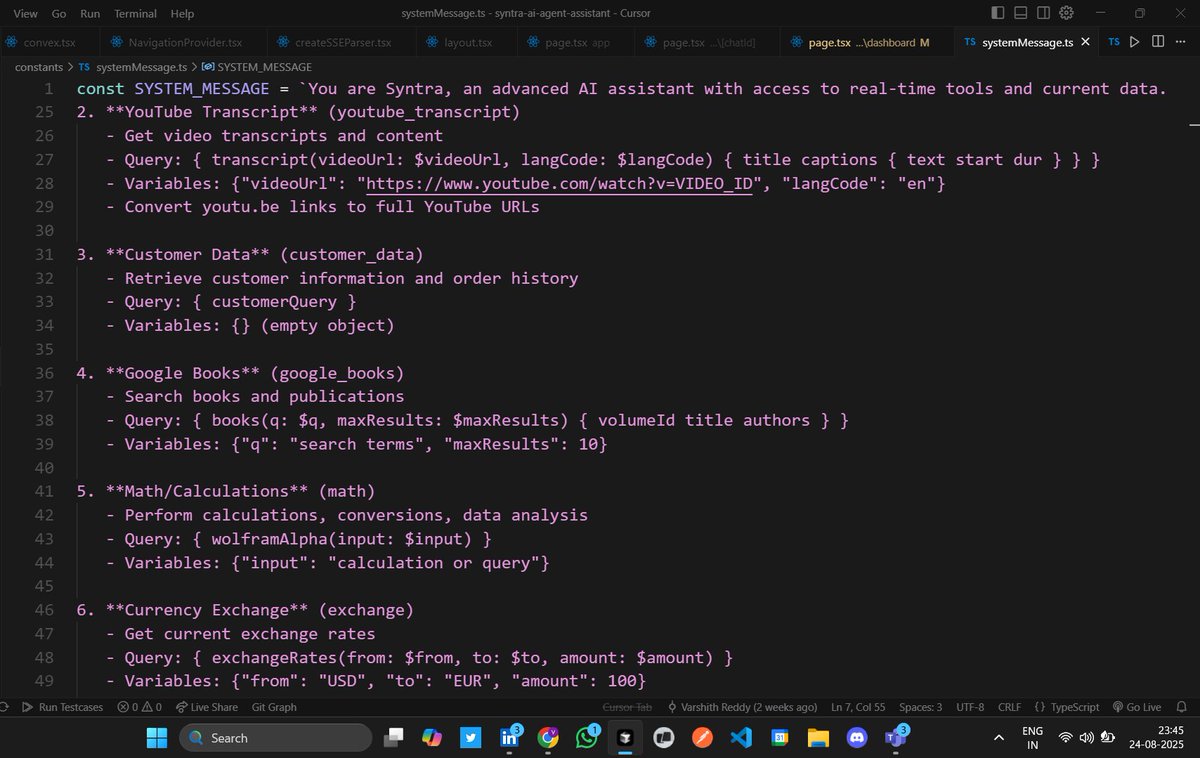Close the systemMessage.ts tab
Screen dimensions: 1200x758
[x=1086, y=43]
